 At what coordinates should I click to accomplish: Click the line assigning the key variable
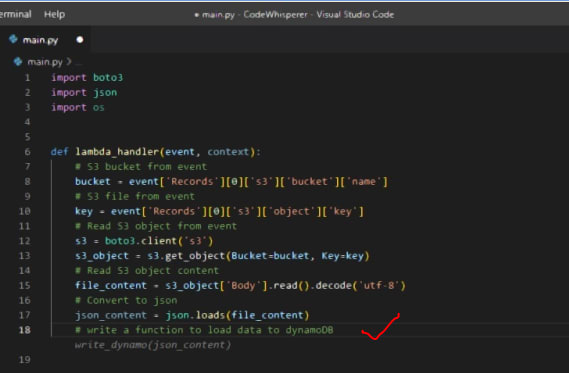[219, 211]
